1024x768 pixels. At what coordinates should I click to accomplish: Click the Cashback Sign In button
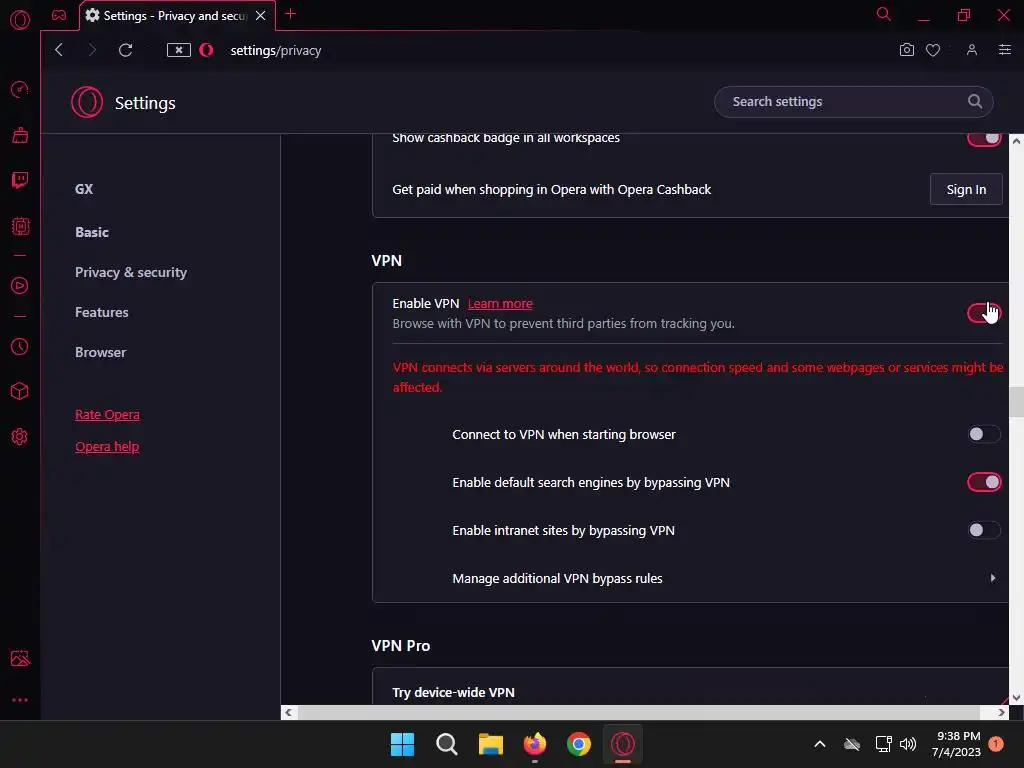pyautogui.click(x=966, y=189)
